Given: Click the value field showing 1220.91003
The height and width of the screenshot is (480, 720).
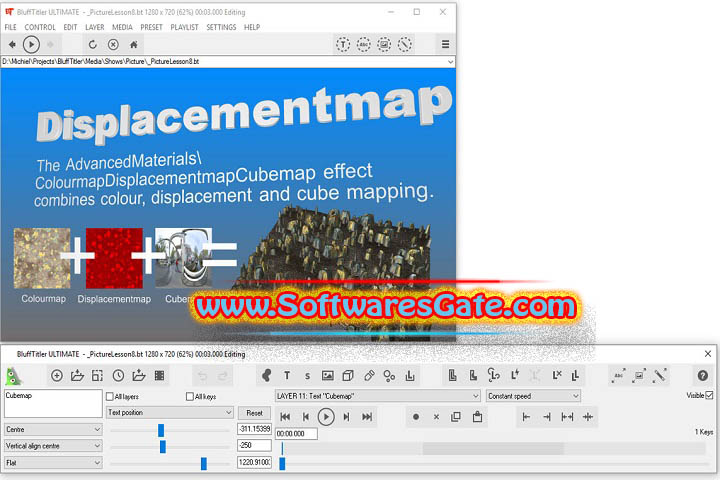Looking at the screenshot, I should click(254, 462).
